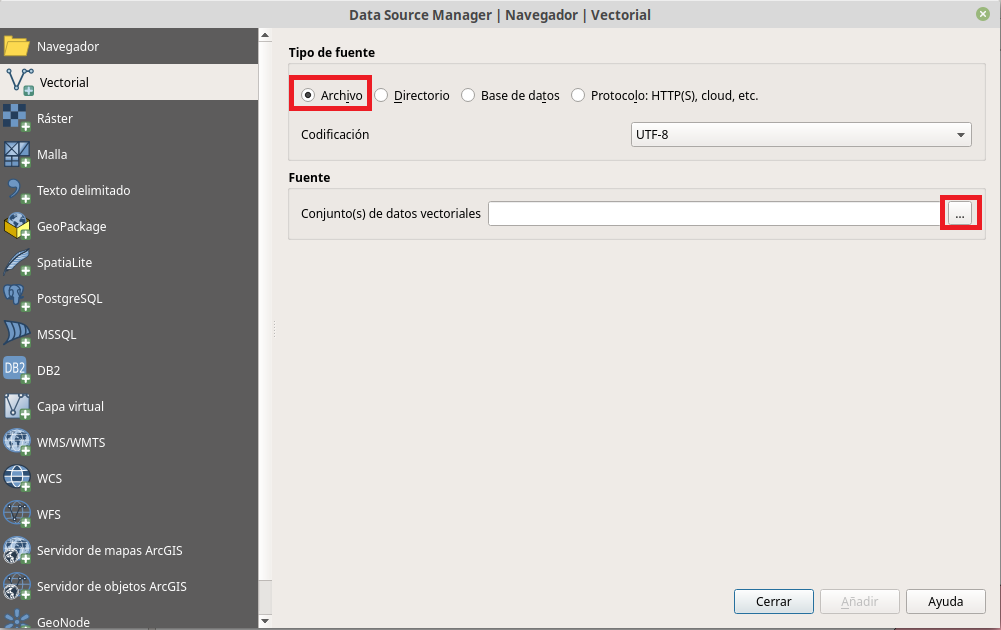This screenshot has width=1001, height=630.
Task: Switch to Capa virtual sidebar entry
Action: [70, 406]
